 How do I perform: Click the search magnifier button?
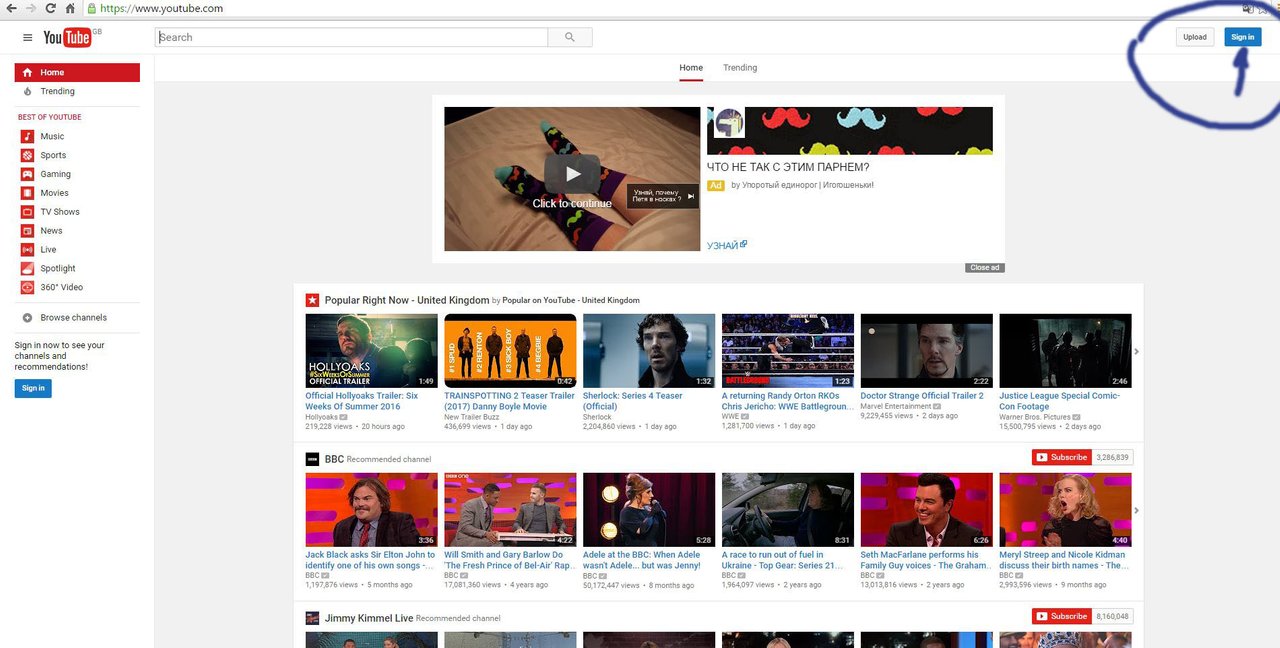[570, 37]
